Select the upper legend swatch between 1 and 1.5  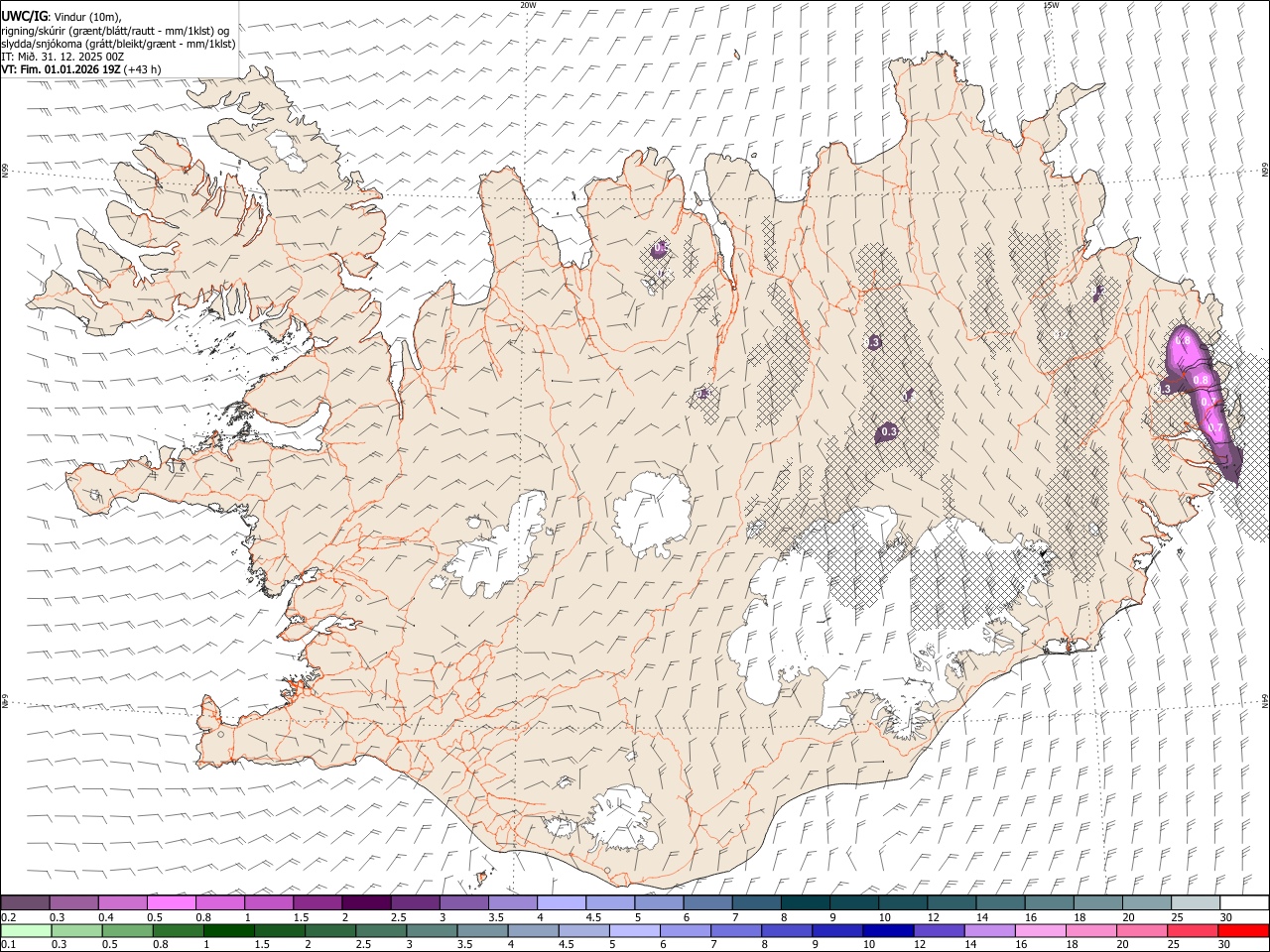[269, 902]
